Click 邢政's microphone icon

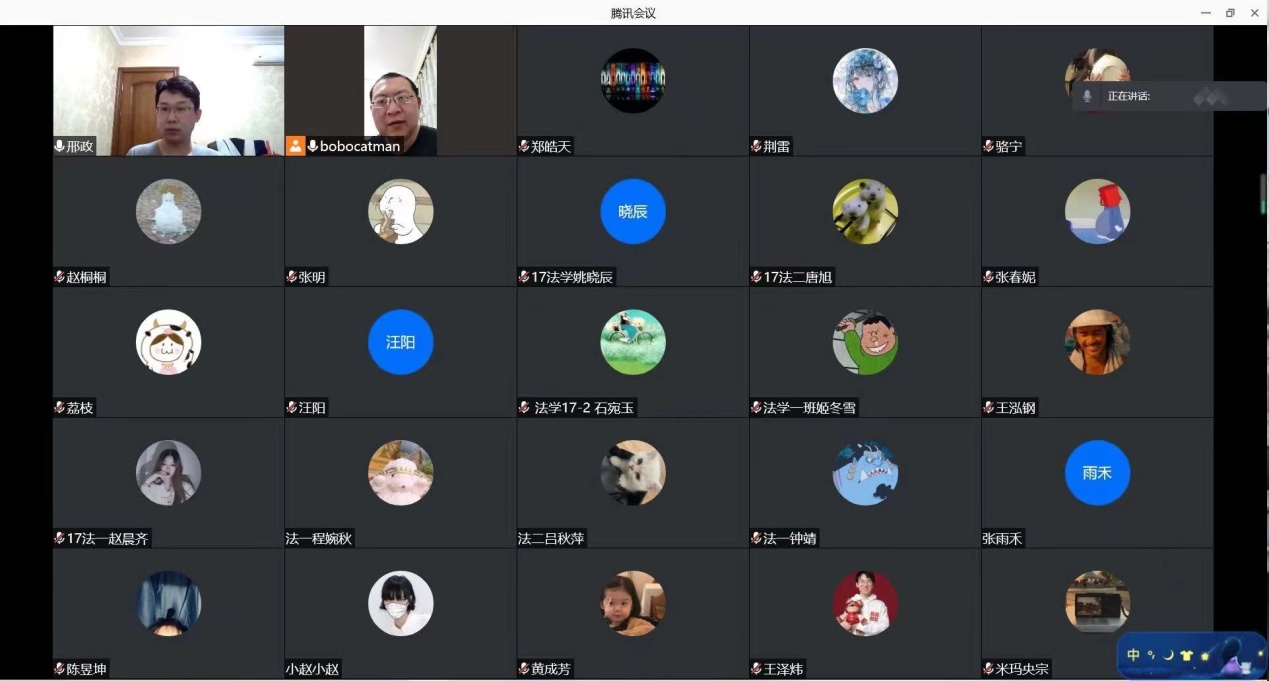(60, 146)
